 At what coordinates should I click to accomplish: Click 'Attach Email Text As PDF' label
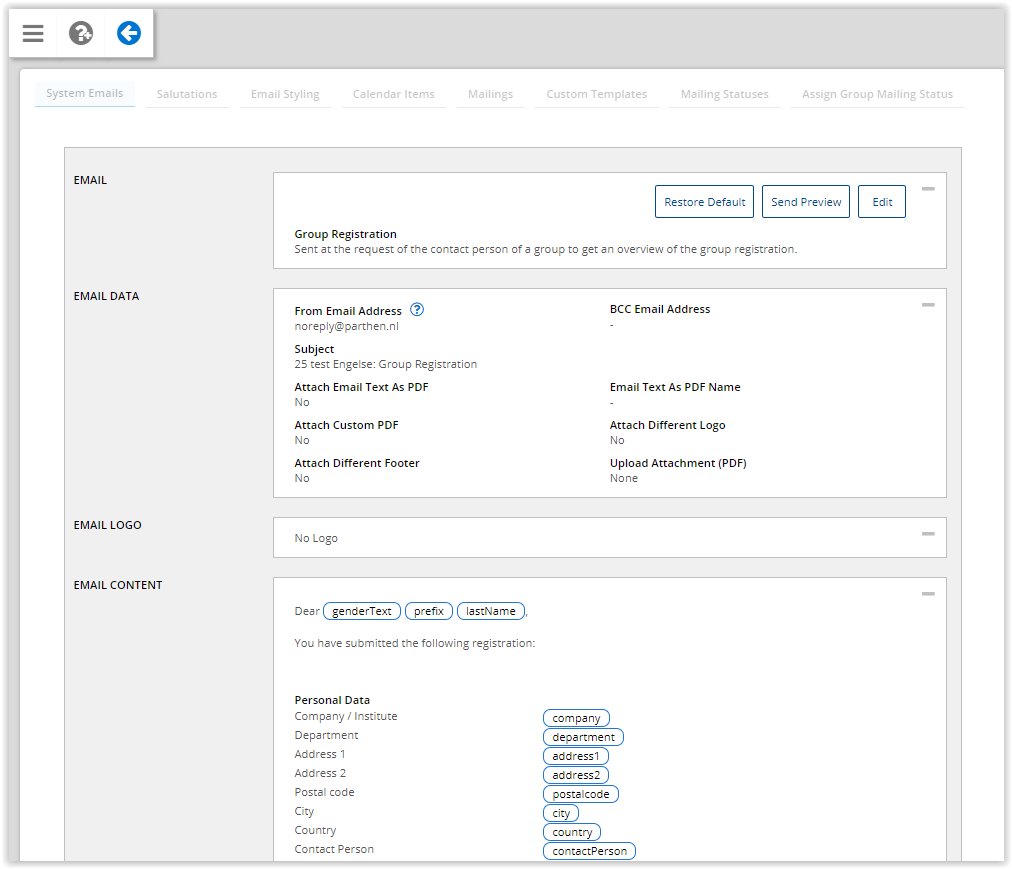click(x=361, y=387)
